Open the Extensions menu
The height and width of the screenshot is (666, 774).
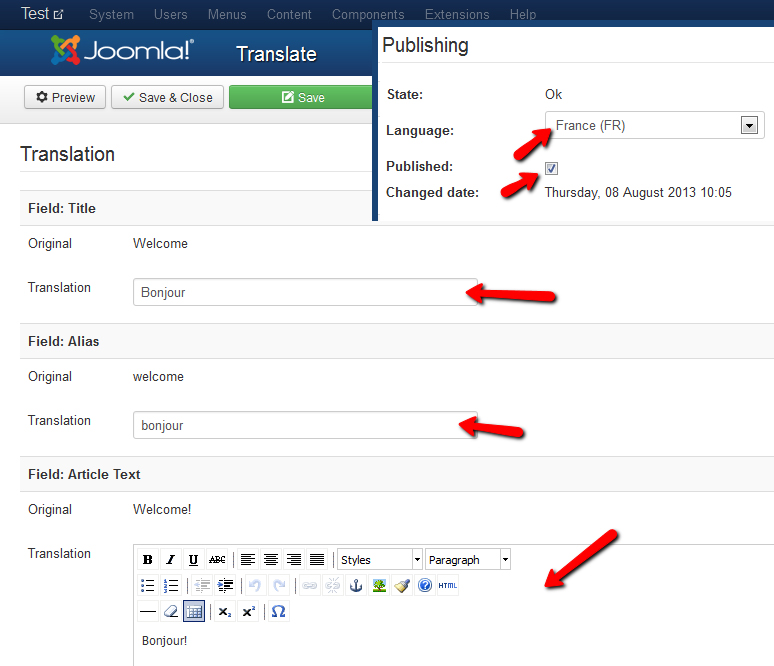coord(457,14)
